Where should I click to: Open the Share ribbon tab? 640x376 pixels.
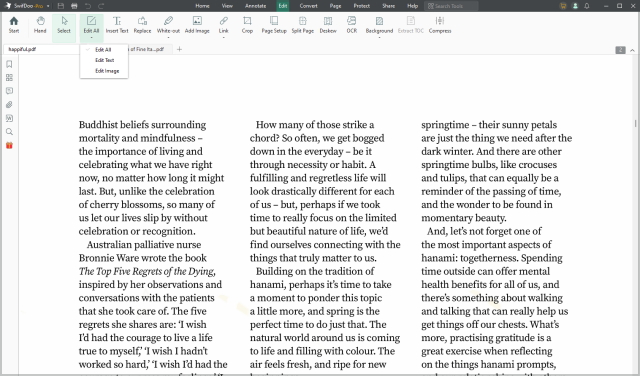pos(389,6)
